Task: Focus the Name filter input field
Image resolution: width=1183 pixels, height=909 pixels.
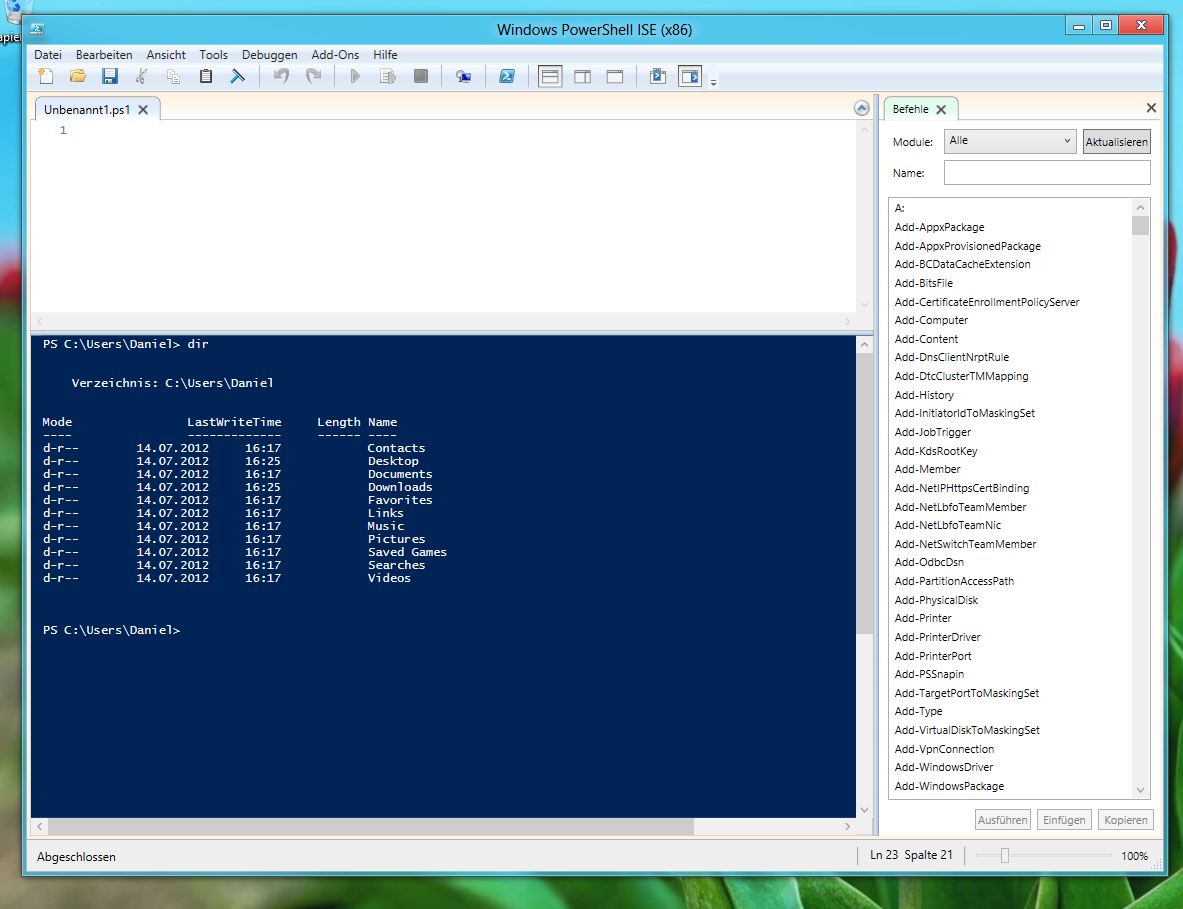Action: (x=1046, y=173)
